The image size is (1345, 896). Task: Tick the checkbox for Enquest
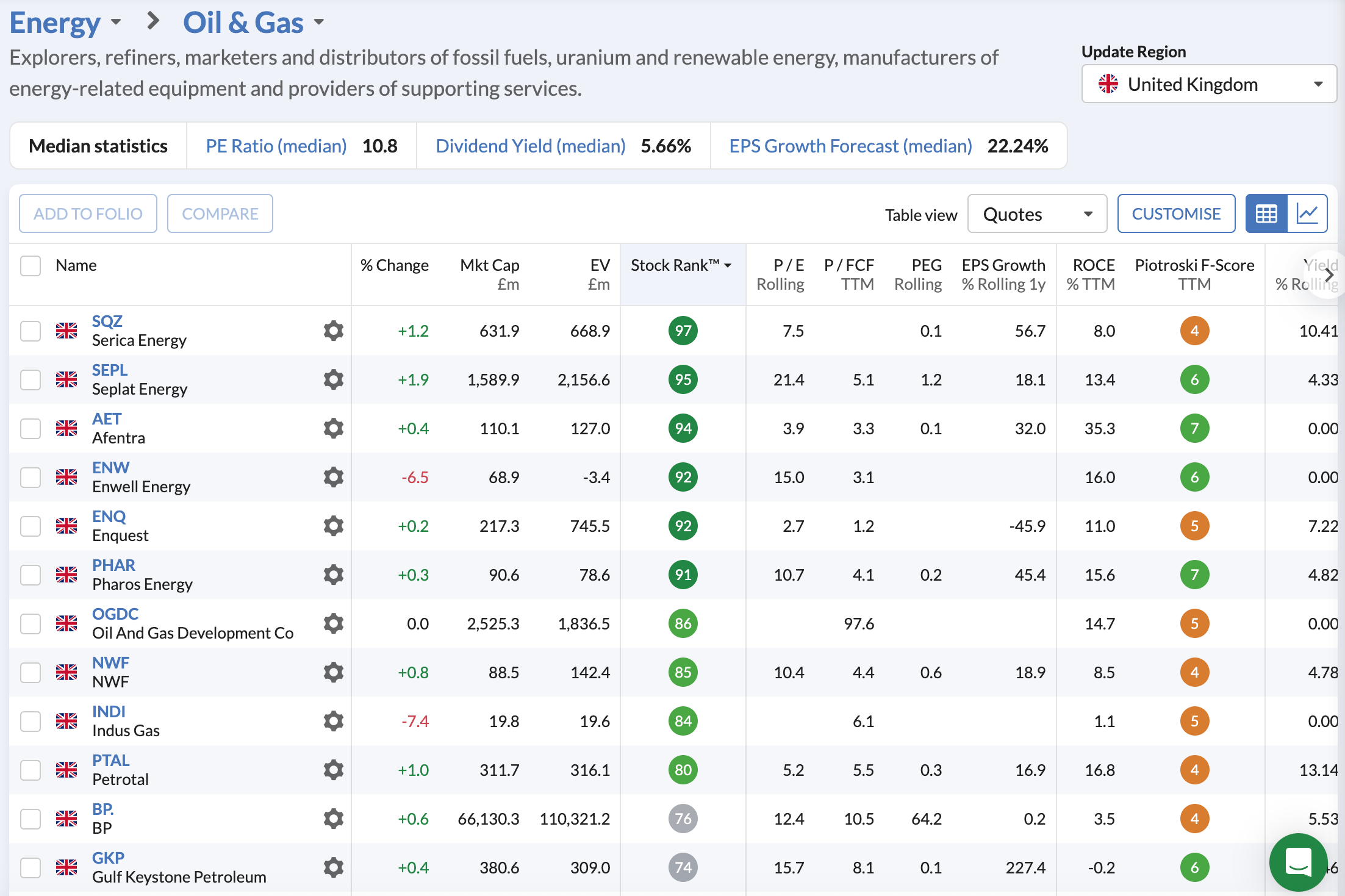pos(30,526)
